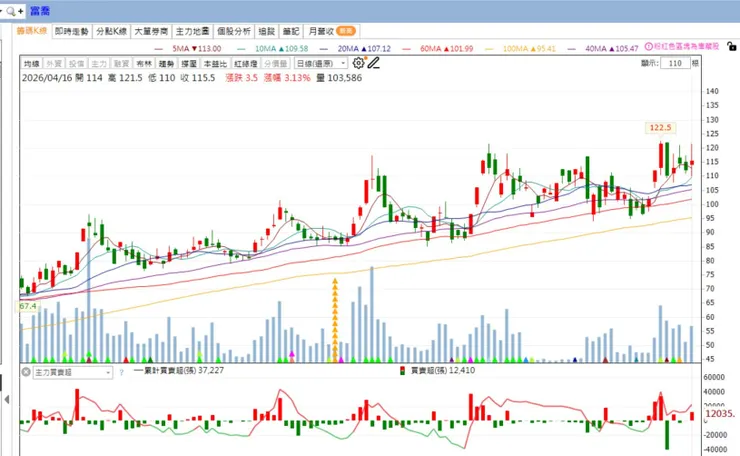Viewport: 740px width, 456px height.
Task: Click the 122.5 high price label
Action: (x=660, y=127)
